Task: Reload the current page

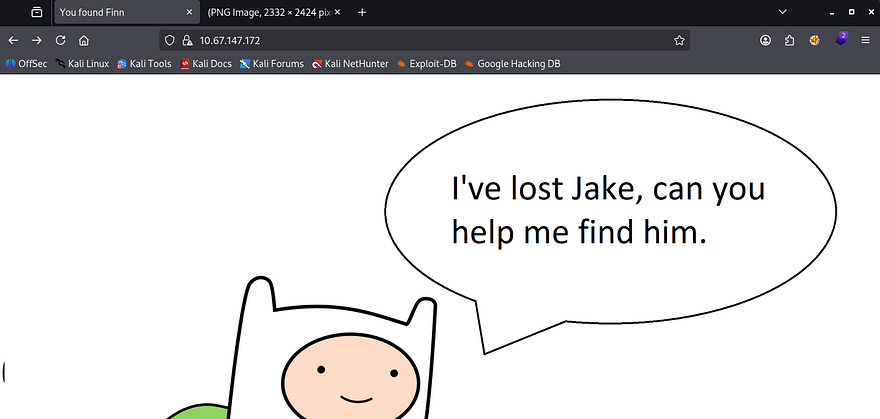Action: (60, 41)
